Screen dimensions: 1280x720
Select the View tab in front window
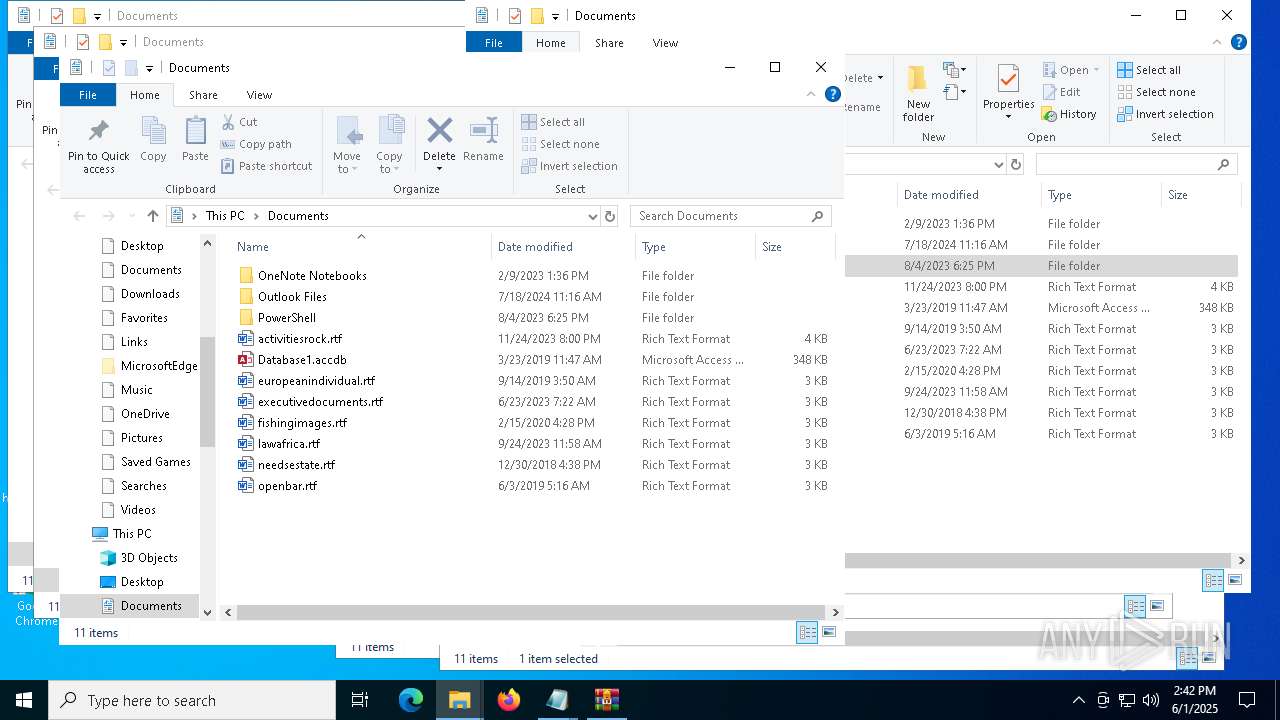pyautogui.click(x=259, y=95)
